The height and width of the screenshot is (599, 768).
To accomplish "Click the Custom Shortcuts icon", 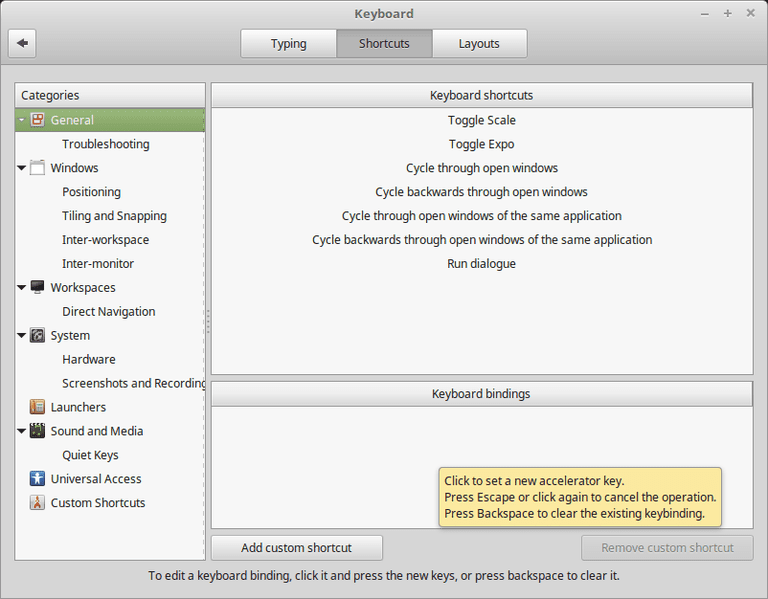I will click(x=37, y=503).
